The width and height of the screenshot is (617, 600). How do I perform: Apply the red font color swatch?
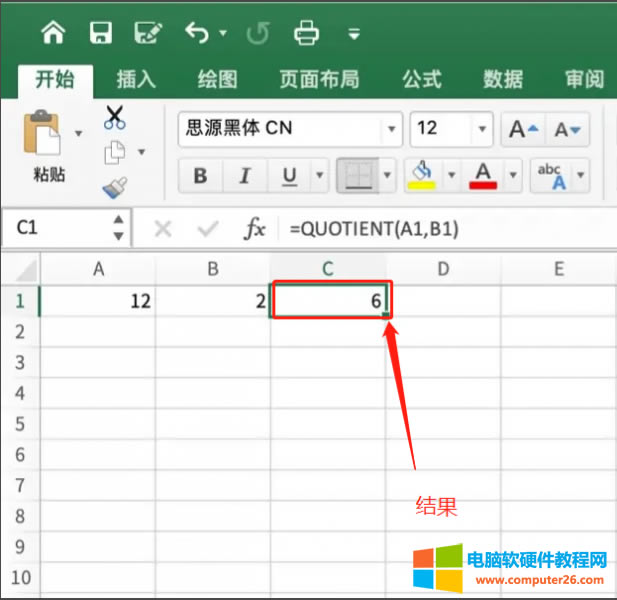[x=484, y=177]
